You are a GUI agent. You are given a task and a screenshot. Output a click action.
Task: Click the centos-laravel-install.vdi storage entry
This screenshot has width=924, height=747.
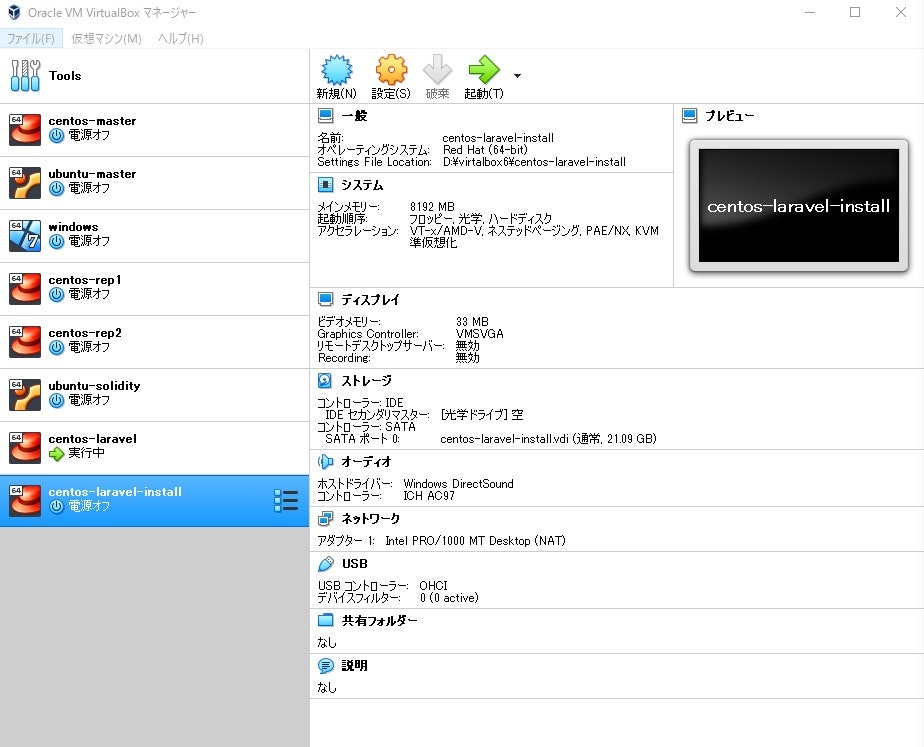coord(548,438)
